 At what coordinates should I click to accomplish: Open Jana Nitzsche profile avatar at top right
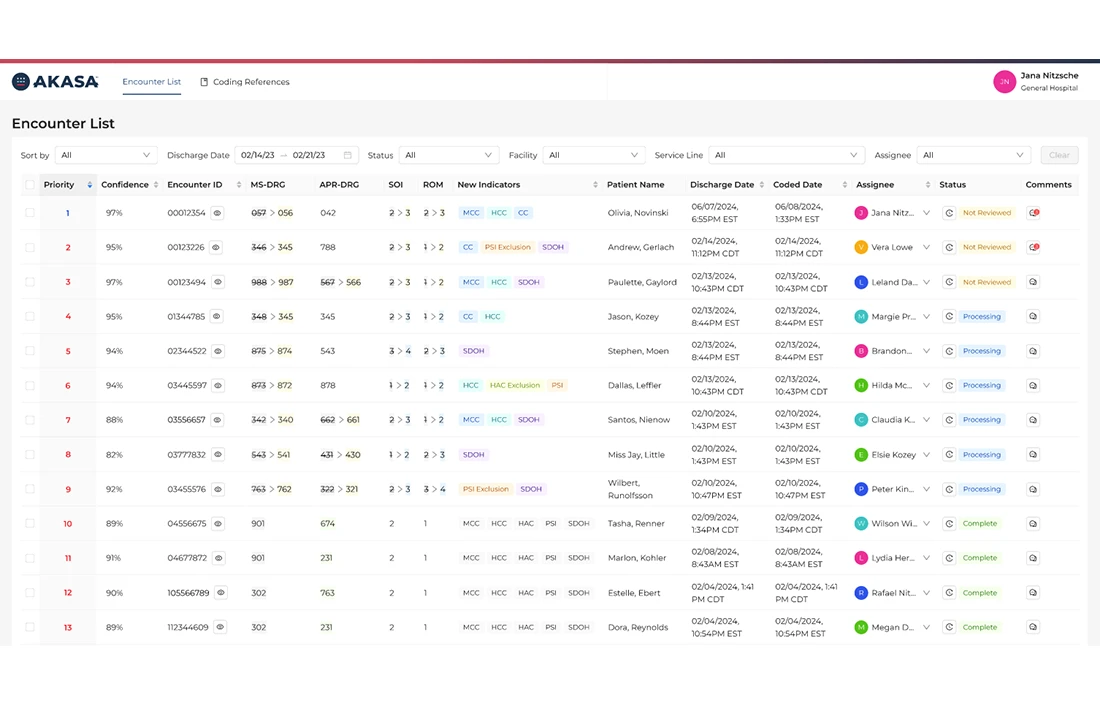point(1005,81)
